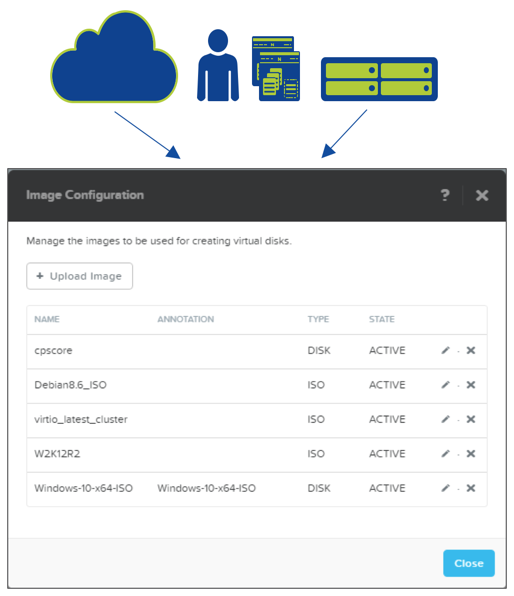Click ACTIVE state in cpscore row

(387, 350)
